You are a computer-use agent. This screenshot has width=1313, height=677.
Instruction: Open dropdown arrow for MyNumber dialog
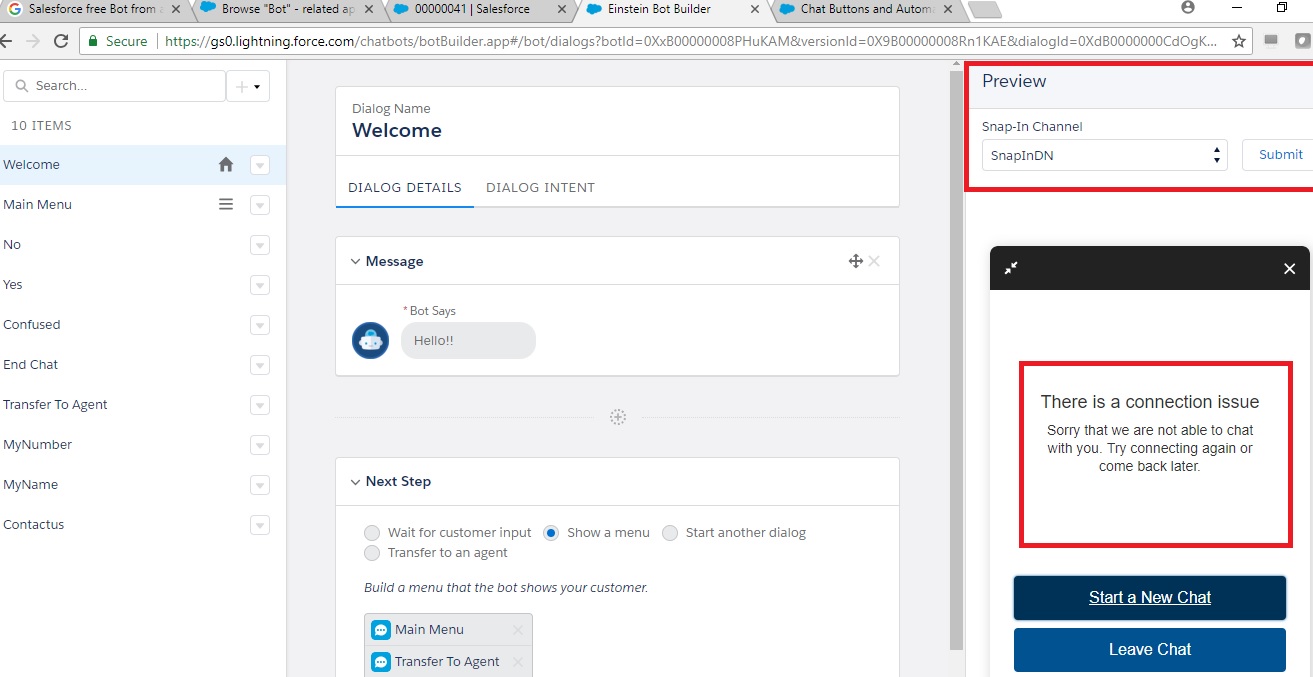coord(260,446)
